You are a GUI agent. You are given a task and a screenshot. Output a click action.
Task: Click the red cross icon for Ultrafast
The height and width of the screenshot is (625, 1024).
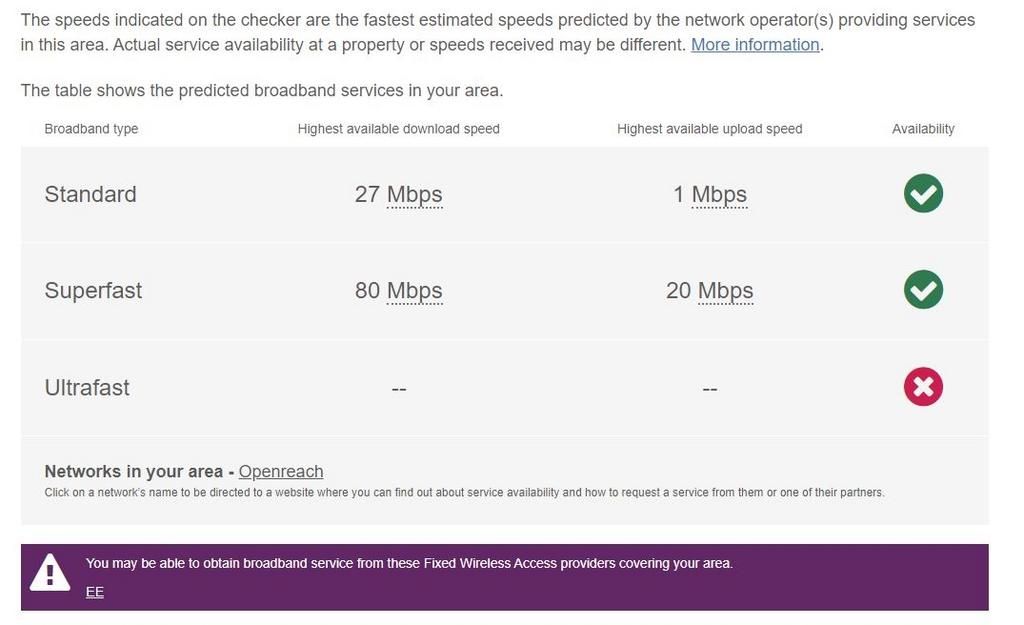923,387
